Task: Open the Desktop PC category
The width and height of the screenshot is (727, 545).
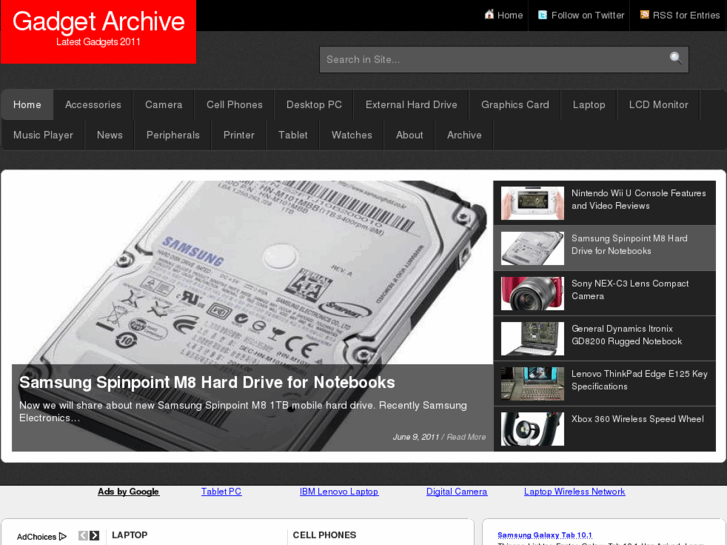Action: tap(314, 105)
